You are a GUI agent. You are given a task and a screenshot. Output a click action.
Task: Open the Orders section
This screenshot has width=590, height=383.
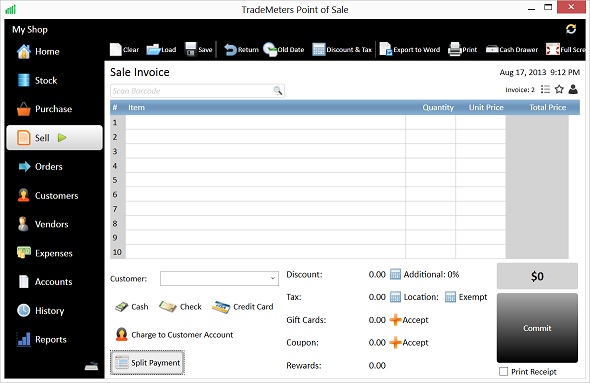tap(40, 166)
